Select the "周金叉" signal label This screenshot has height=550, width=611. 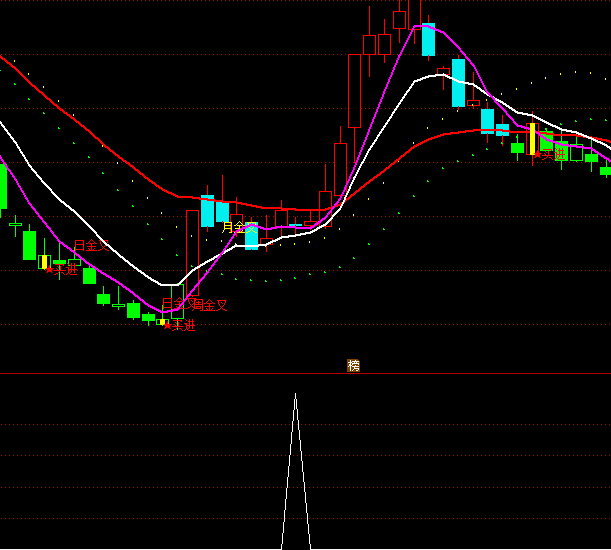pyautogui.click(x=210, y=305)
